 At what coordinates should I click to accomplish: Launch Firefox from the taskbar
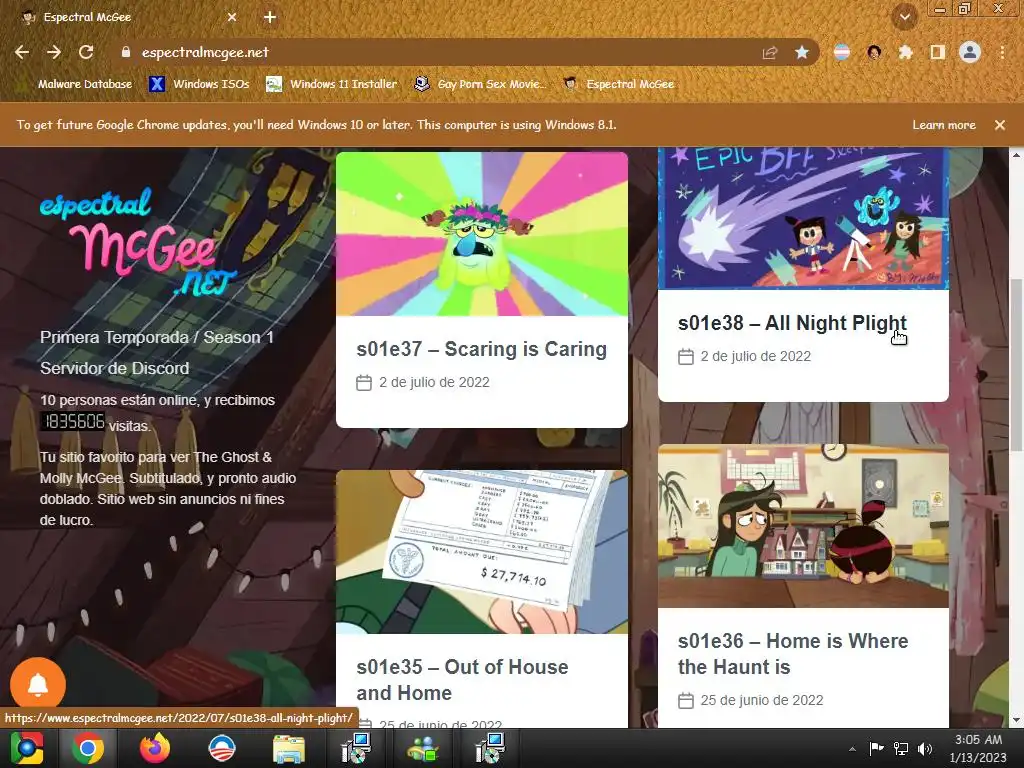point(155,748)
